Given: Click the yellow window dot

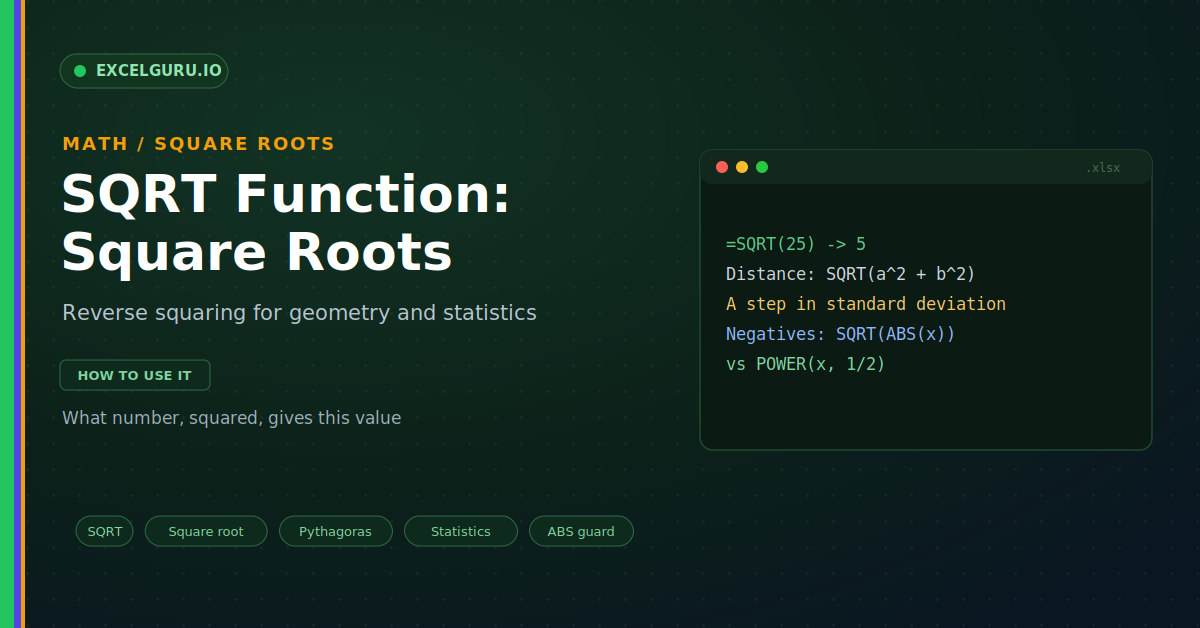Looking at the screenshot, I should 742,167.
